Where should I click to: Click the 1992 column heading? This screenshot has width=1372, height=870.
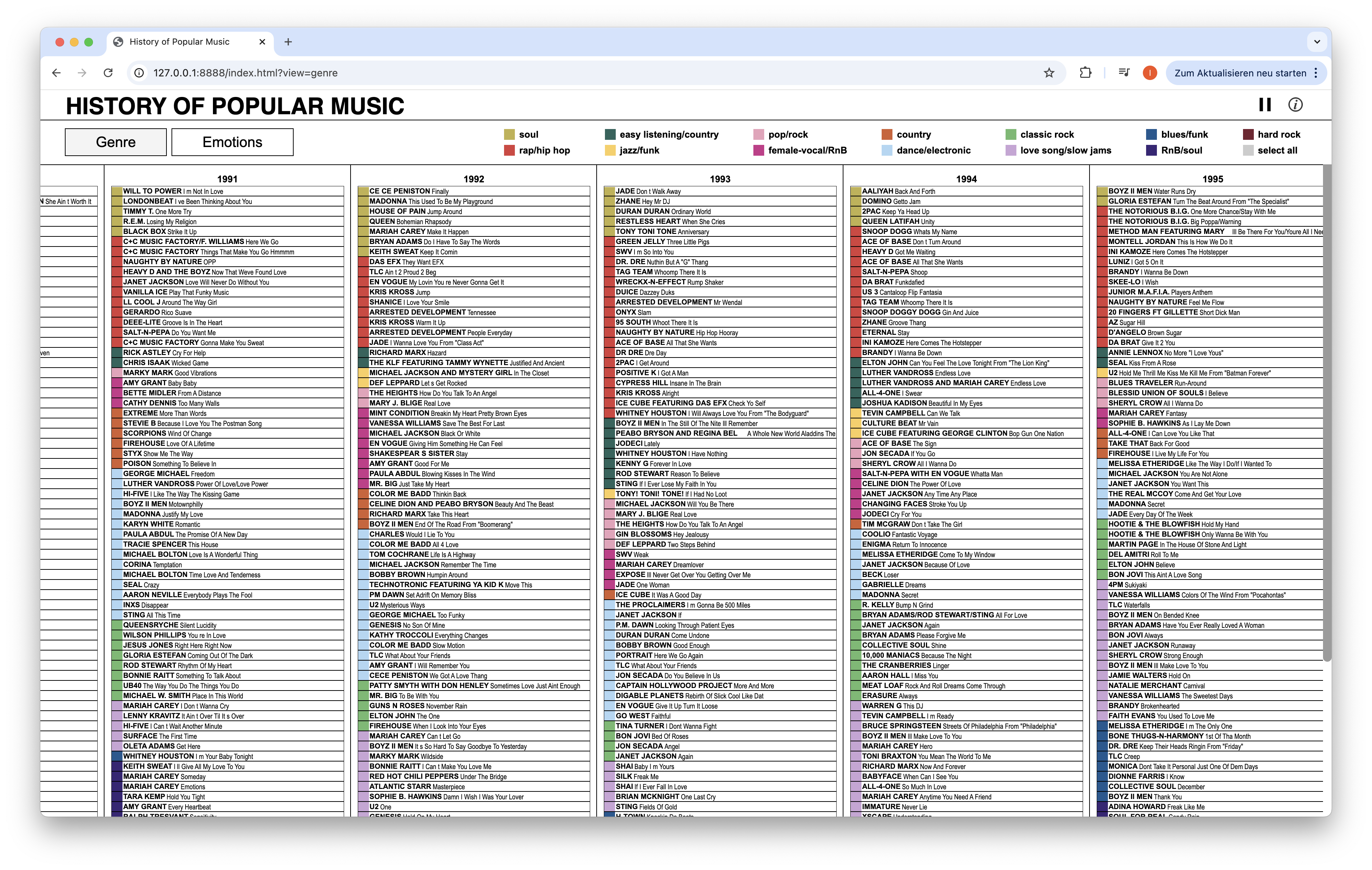tap(473, 179)
